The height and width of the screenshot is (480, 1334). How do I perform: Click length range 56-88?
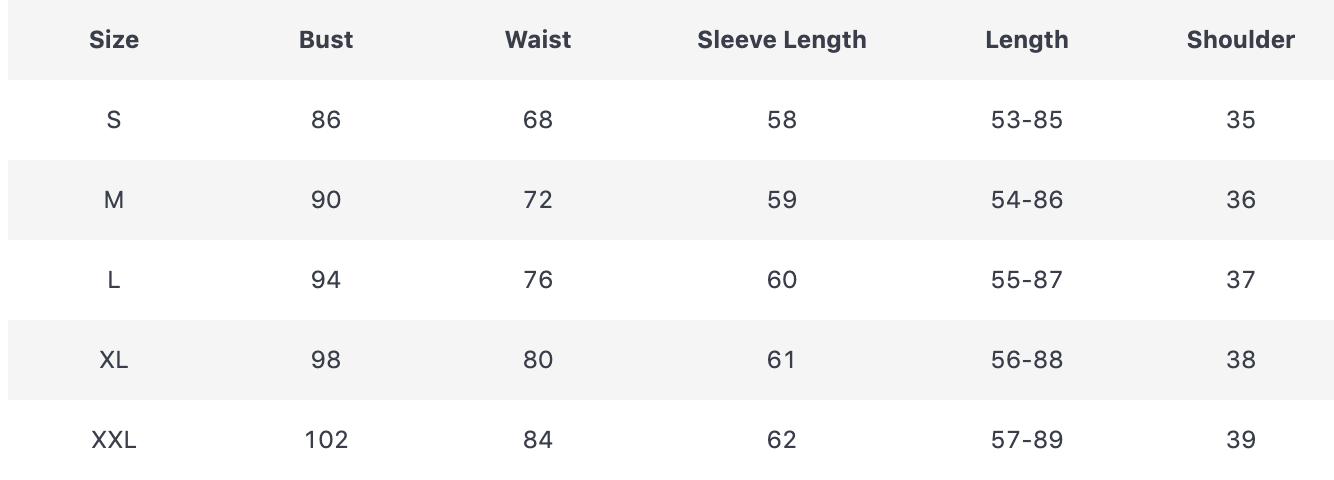[1027, 360]
